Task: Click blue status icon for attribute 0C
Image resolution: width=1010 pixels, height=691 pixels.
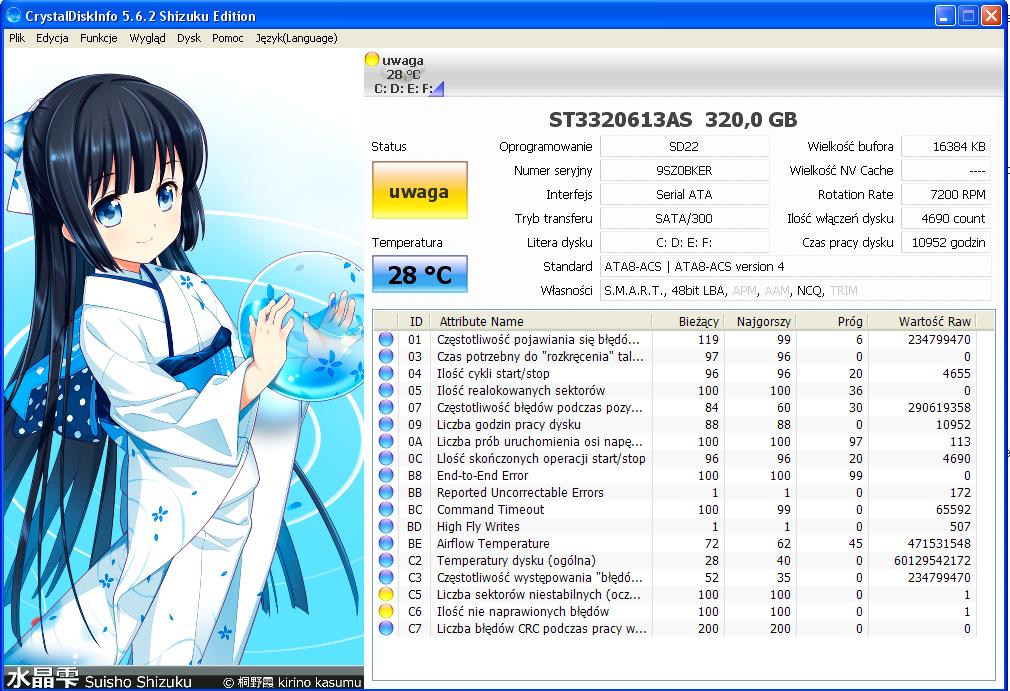Action: click(x=386, y=458)
